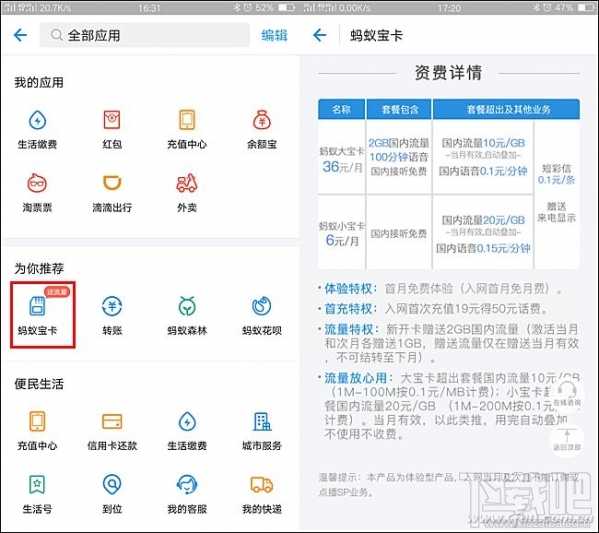
Task: Open the 外卖 app
Action: point(187,193)
